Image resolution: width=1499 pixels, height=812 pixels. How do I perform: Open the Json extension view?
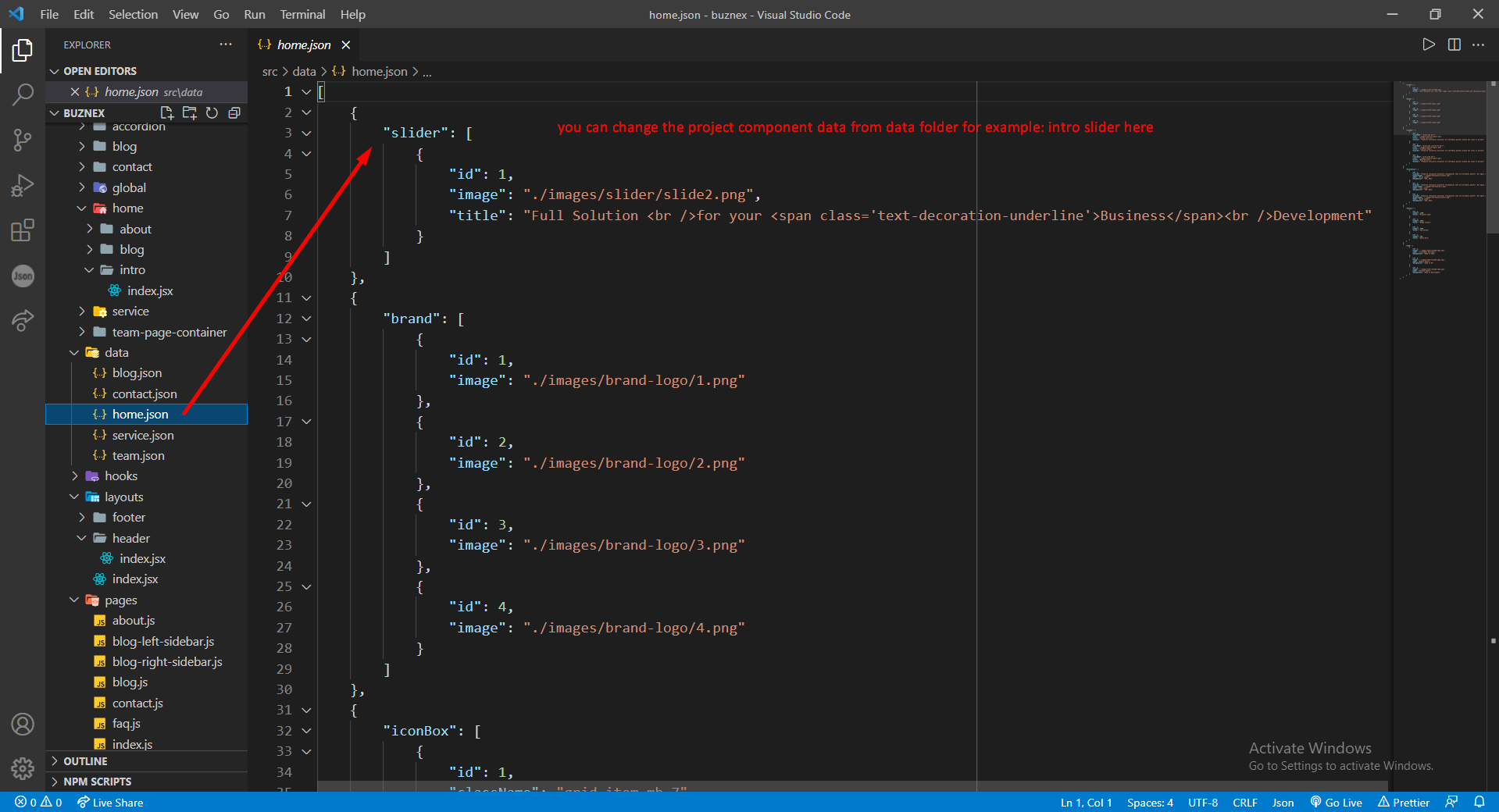pos(23,276)
